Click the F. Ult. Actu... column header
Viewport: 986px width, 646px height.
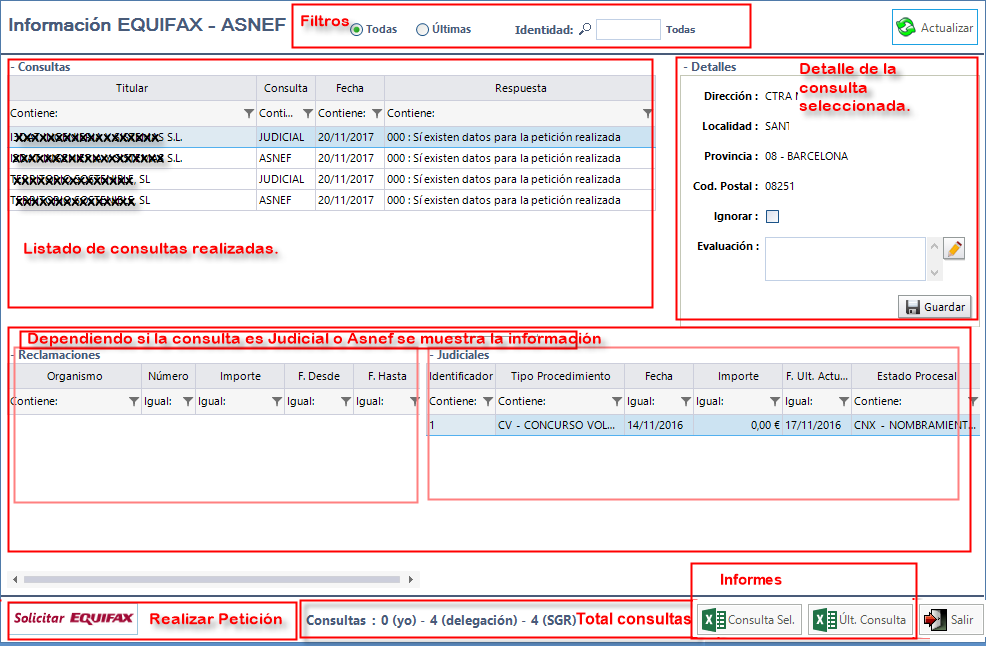pyautogui.click(x=817, y=376)
